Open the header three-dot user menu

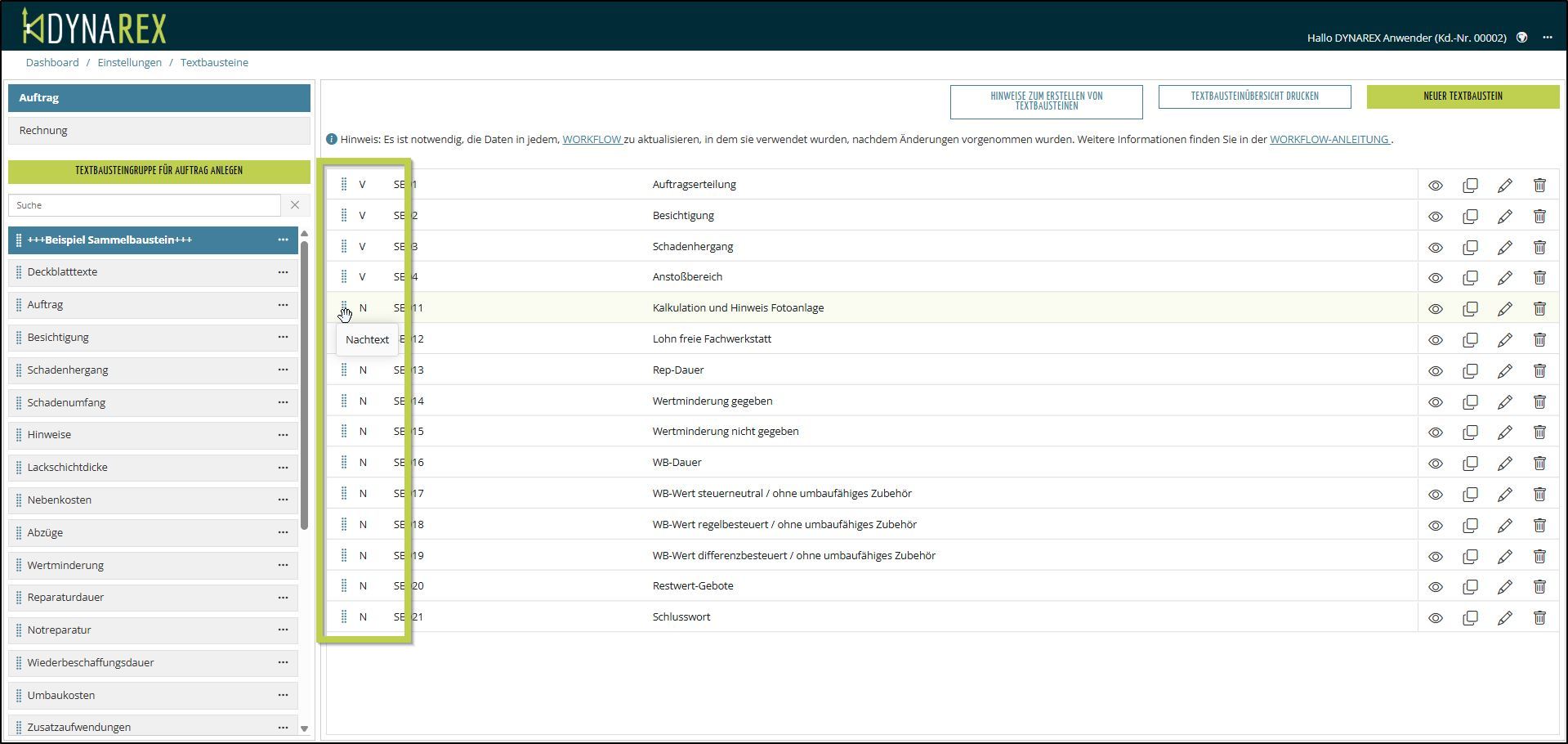pyautogui.click(x=1547, y=38)
